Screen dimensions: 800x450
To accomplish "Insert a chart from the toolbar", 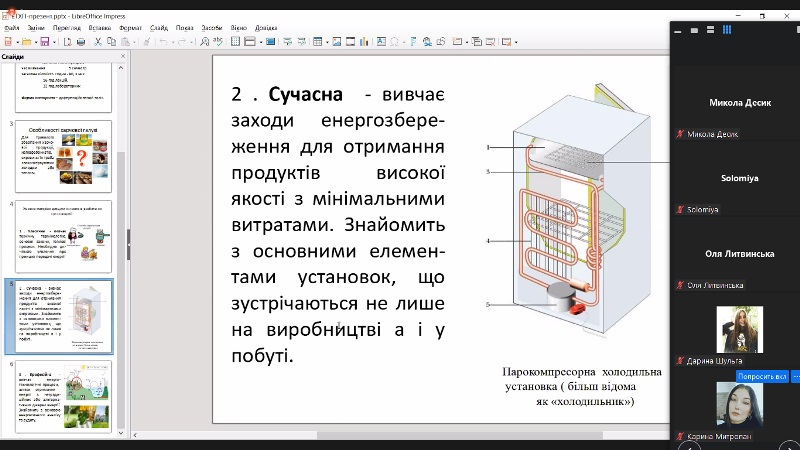I will [x=365, y=42].
